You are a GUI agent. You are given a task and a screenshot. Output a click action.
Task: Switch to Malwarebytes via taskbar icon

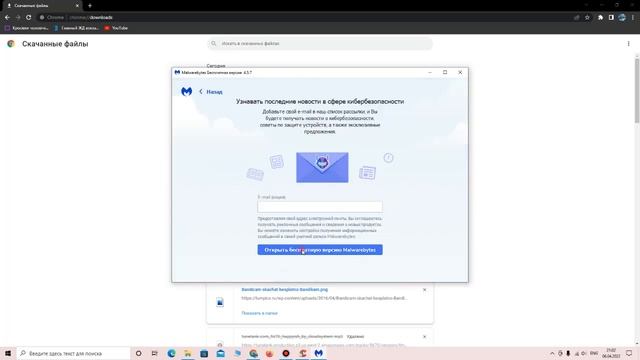[318, 353]
